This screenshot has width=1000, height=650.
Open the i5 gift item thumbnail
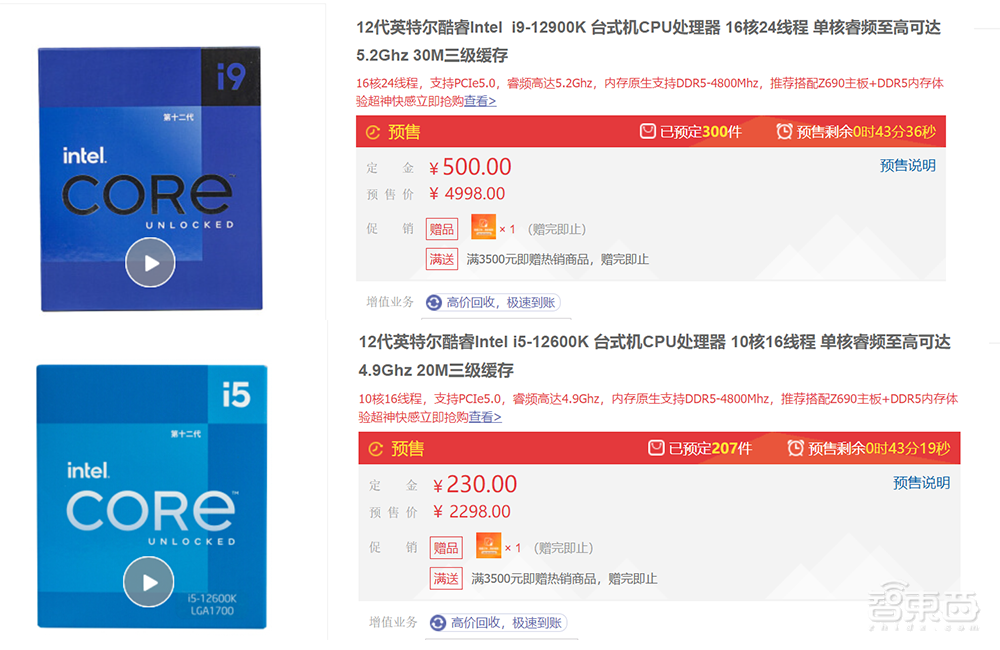tap(488, 546)
